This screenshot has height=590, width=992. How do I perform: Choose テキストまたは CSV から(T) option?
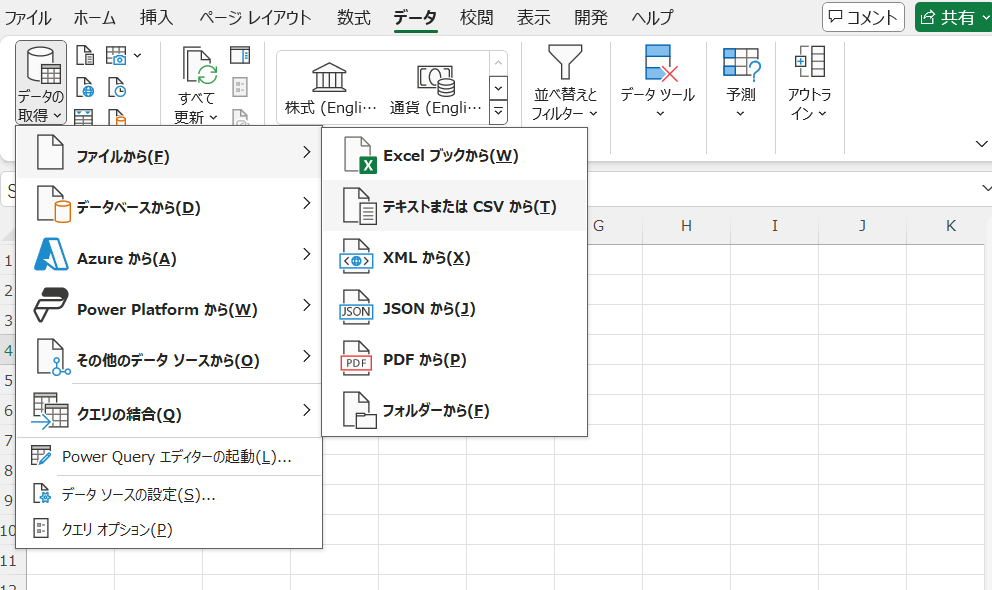pyautogui.click(x=454, y=206)
